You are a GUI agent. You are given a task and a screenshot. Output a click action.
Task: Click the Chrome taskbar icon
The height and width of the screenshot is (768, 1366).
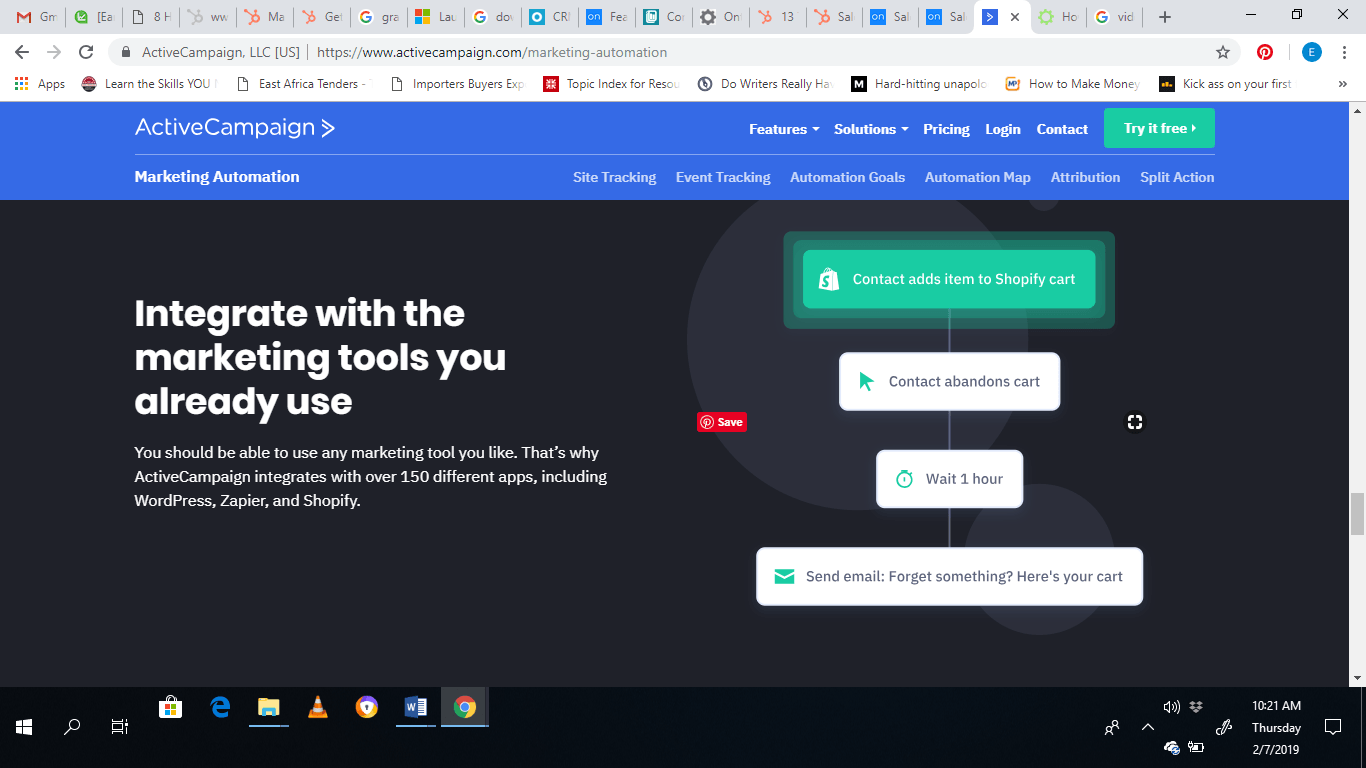[465, 707]
